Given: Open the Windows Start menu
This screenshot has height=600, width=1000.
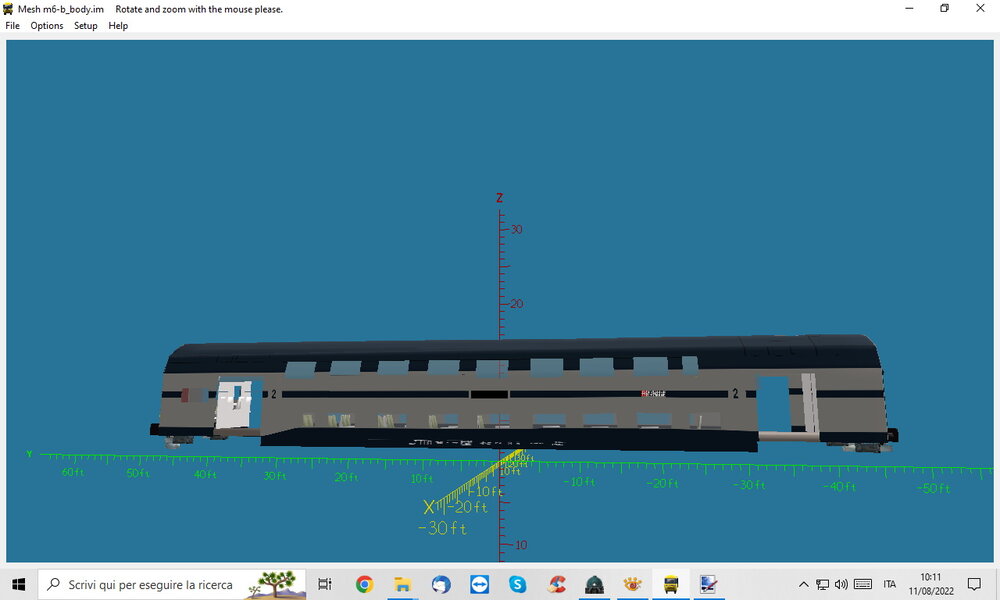Looking at the screenshot, I should click(18, 584).
